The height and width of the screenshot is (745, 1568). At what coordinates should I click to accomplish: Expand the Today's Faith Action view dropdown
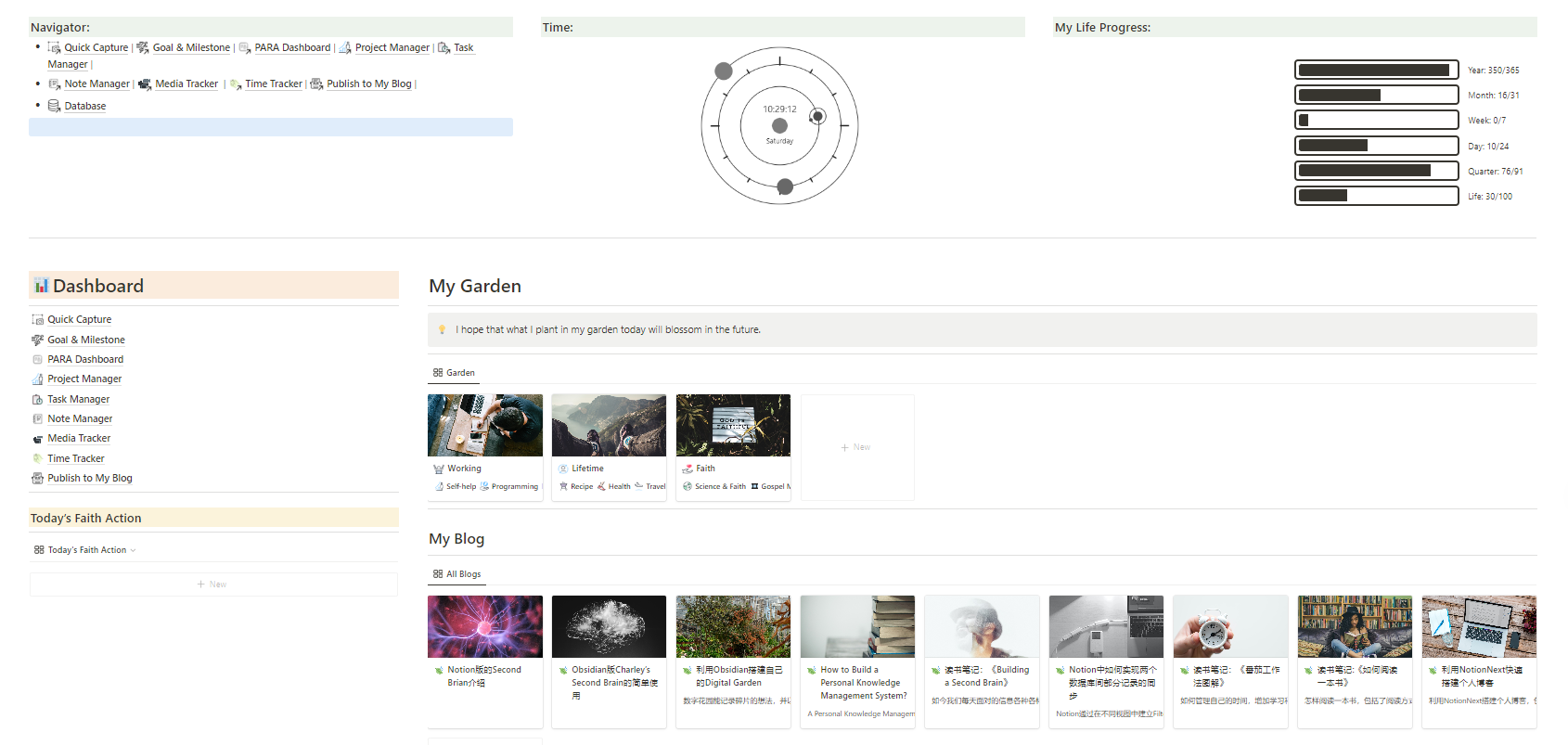(133, 550)
